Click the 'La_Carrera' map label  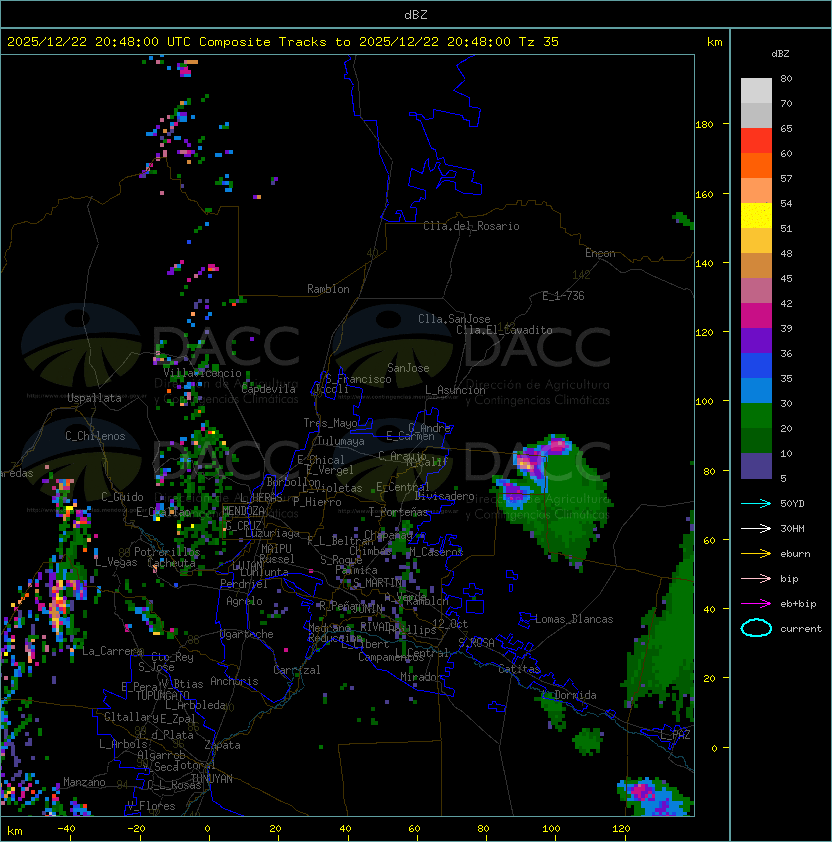[112, 651]
